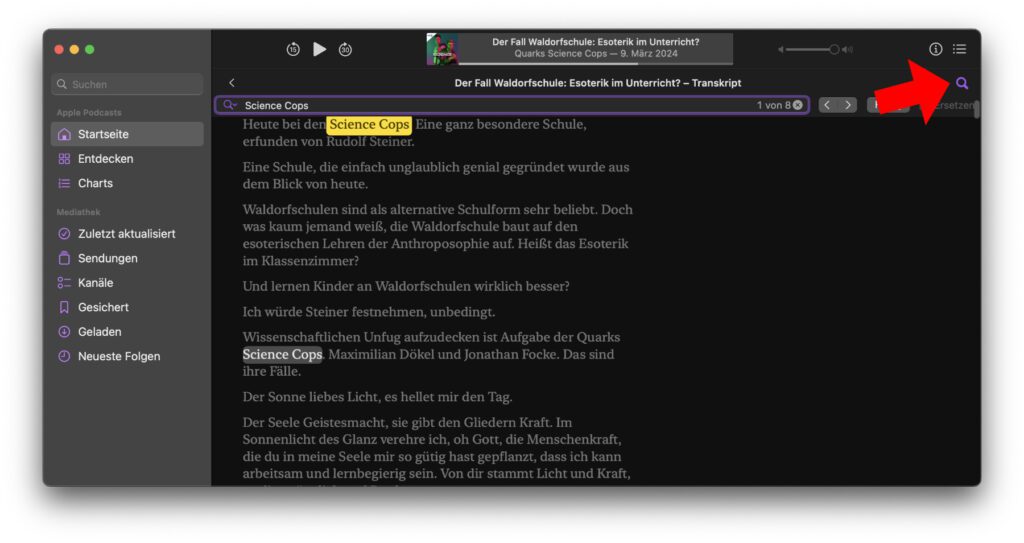Open episode info panel
The height and width of the screenshot is (543, 1024).
pos(936,49)
